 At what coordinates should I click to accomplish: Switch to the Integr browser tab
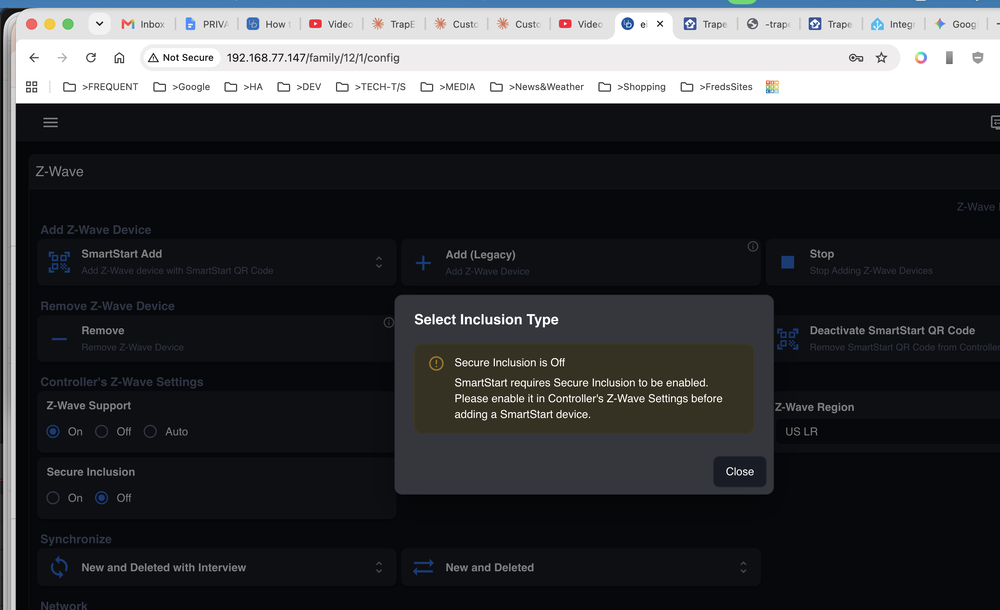pyautogui.click(x=893, y=24)
